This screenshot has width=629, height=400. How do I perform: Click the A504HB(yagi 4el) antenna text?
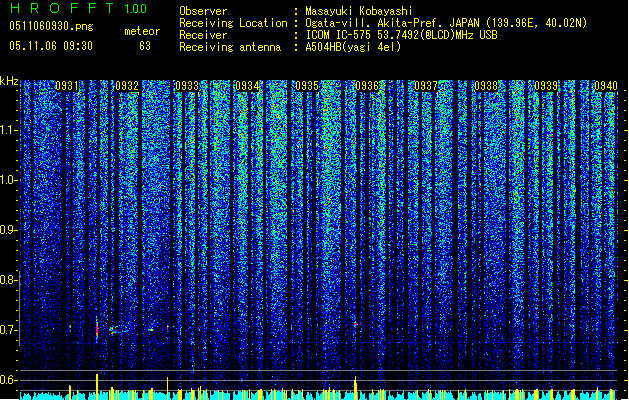(353, 47)
